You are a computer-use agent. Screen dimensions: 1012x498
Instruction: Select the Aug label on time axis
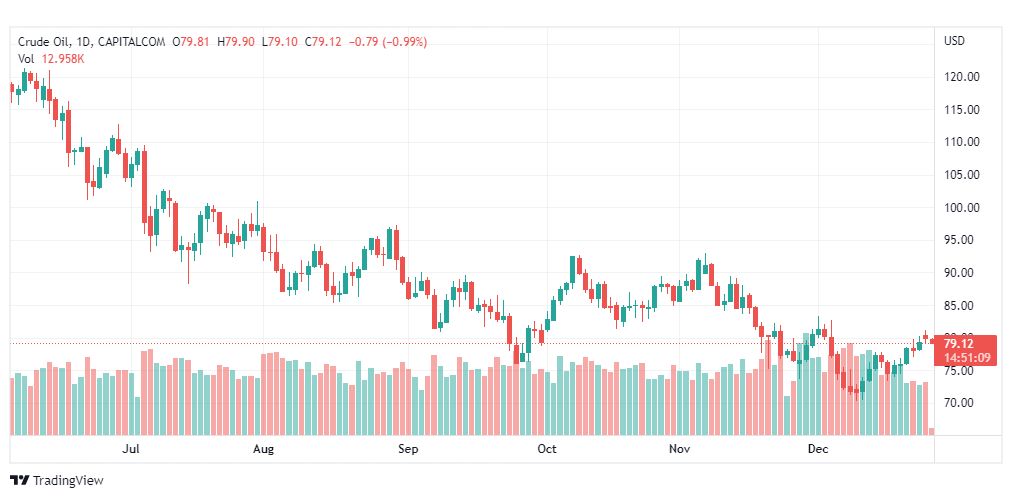(263, 450)
